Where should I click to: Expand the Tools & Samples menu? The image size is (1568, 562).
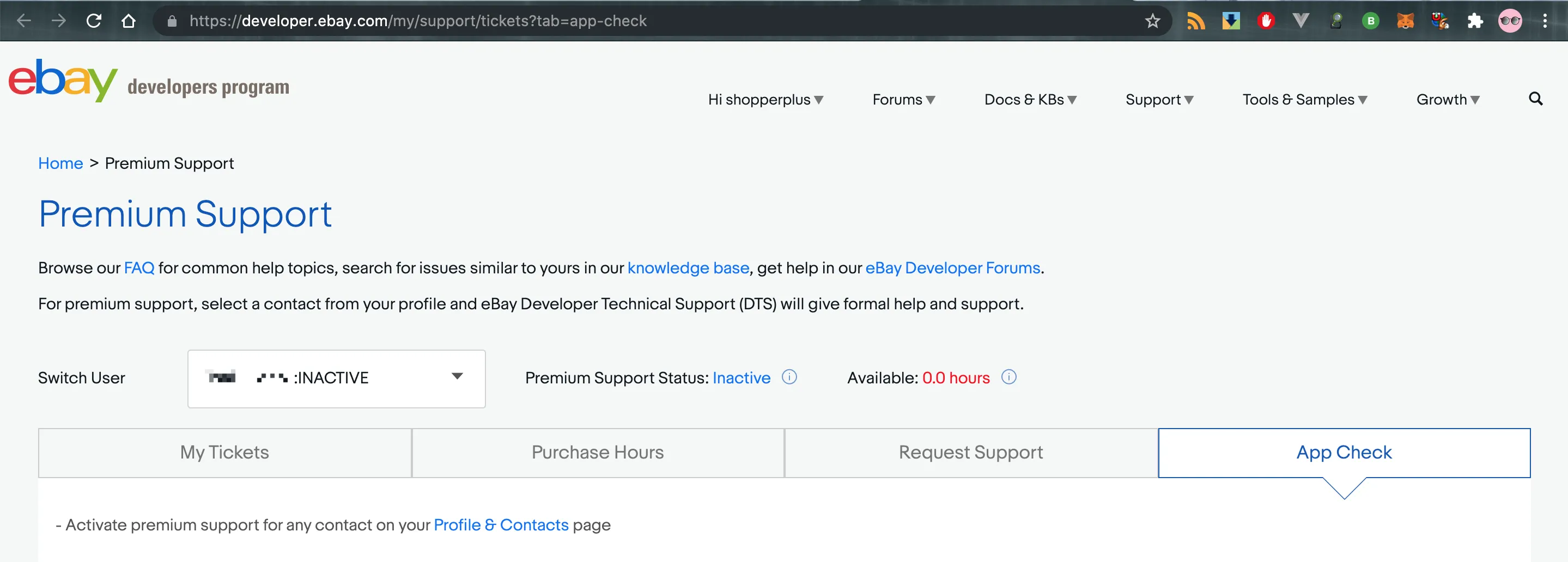[1304, 100]
